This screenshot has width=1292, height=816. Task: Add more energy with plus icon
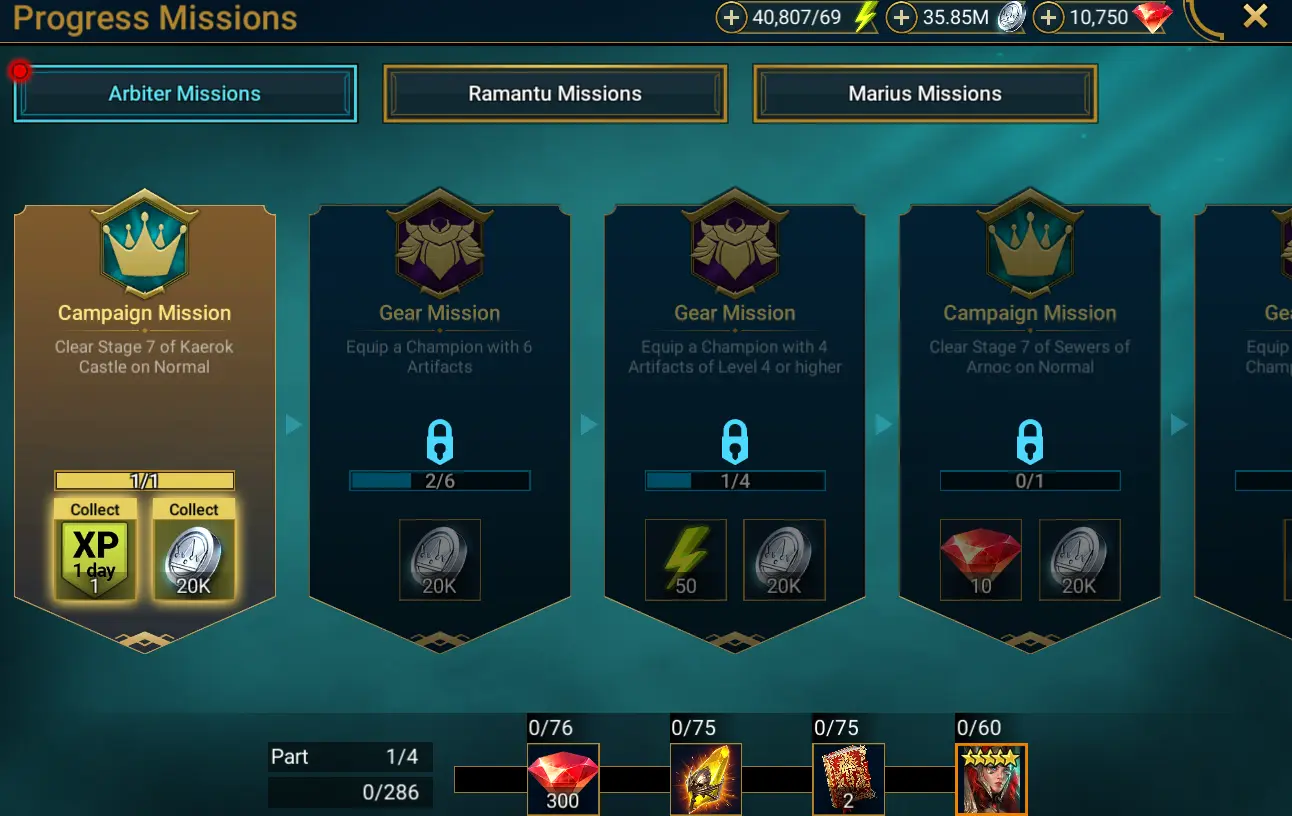click(732, 18)
